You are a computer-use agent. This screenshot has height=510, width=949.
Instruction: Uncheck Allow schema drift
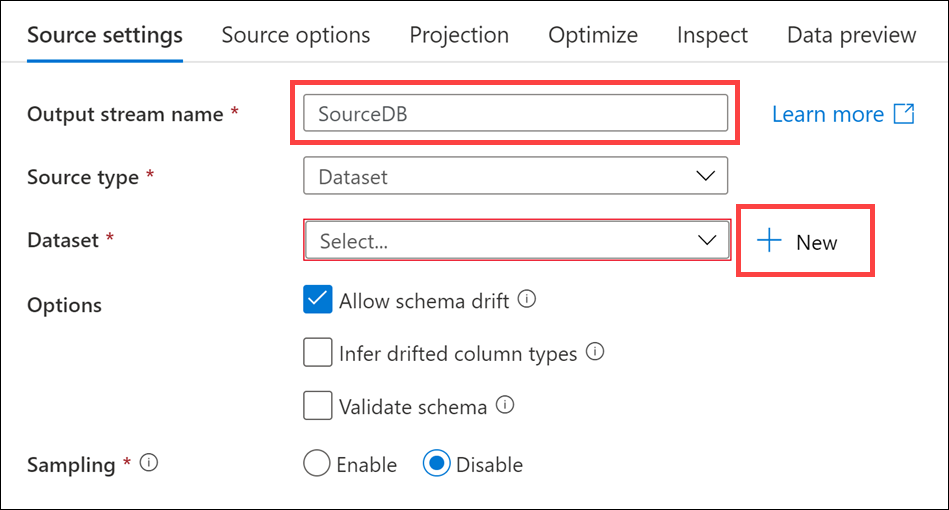tap(318, 299)
